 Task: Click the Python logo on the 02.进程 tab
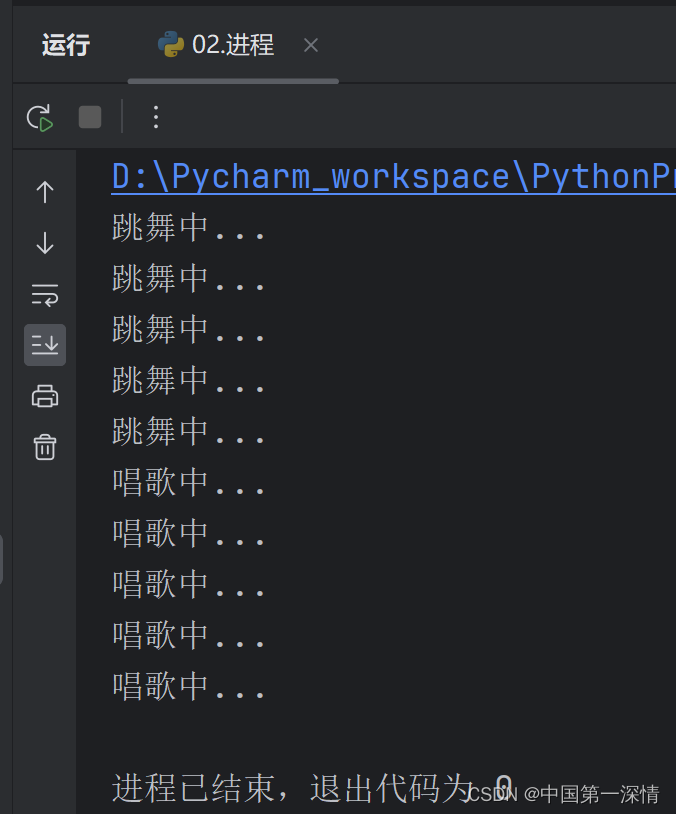[167, 44]
